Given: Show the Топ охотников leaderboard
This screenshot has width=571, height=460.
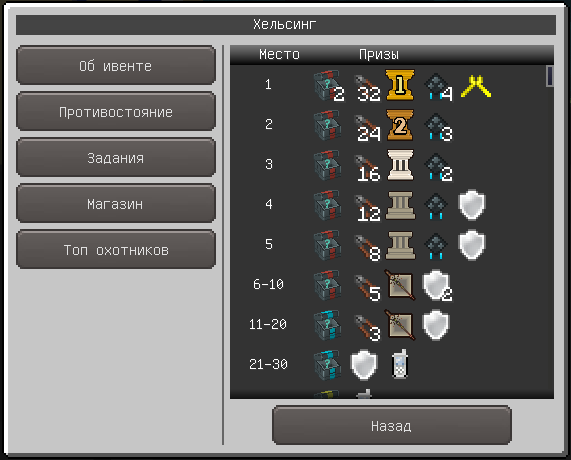Looking at the screenshot, I should coord(116,250).
